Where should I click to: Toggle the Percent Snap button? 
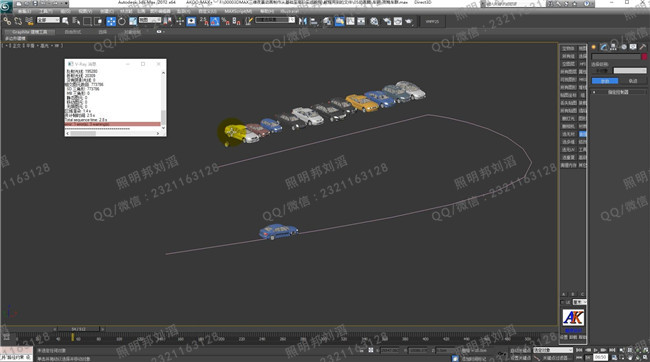coord(226,21)
